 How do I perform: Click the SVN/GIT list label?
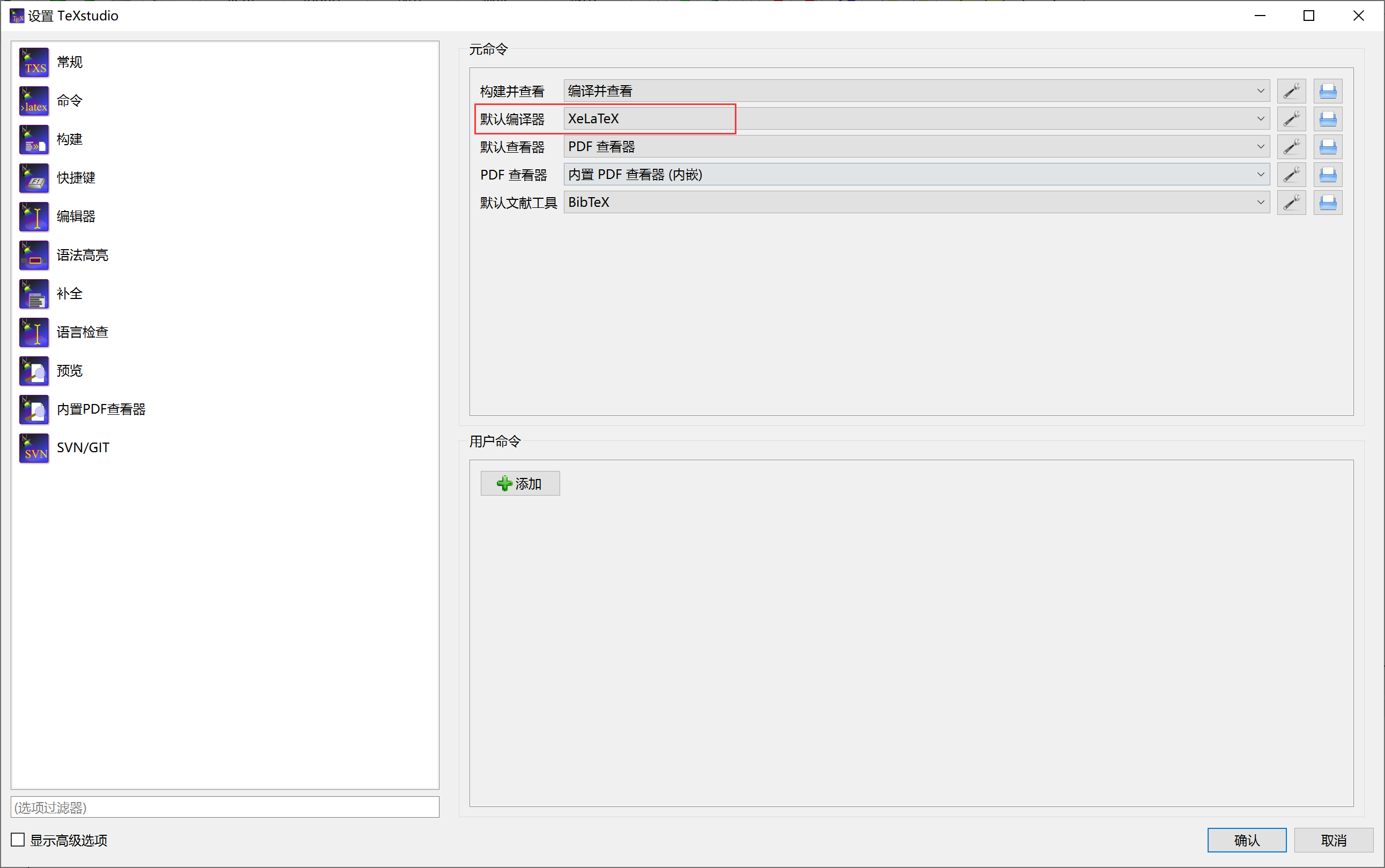coord(83,448)
